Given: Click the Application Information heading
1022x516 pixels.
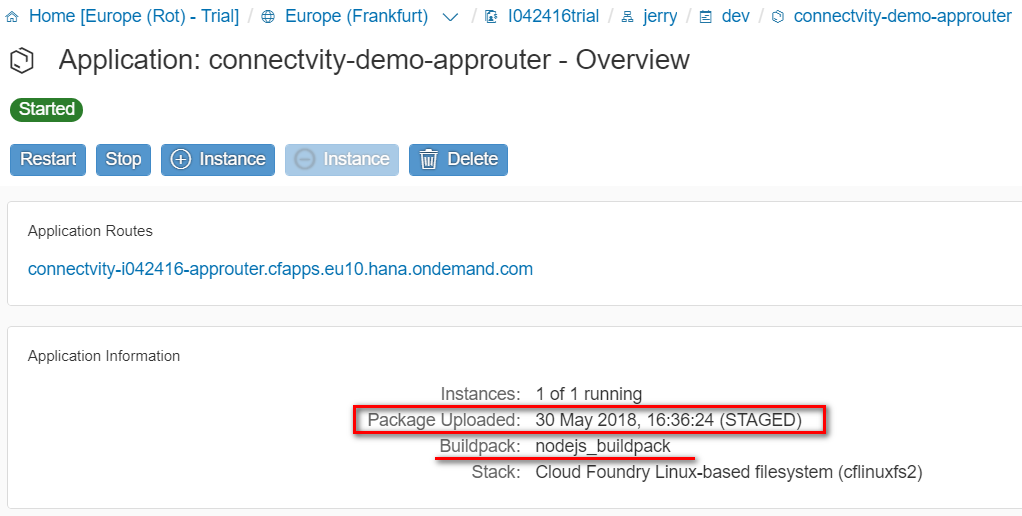Looking at the screenshot, I should [x=104, y=356].
